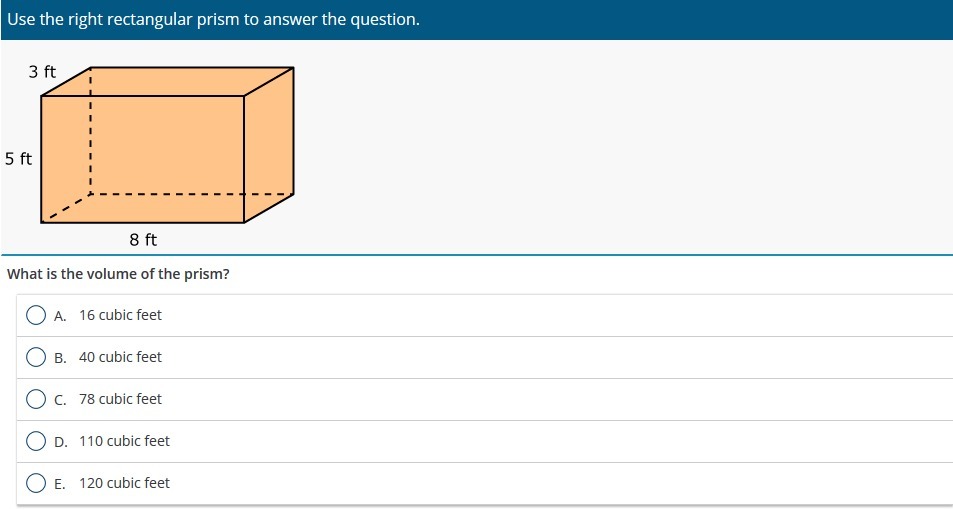Click the front face of the prism
Viewport: 953px width, 510px height.
142,159
